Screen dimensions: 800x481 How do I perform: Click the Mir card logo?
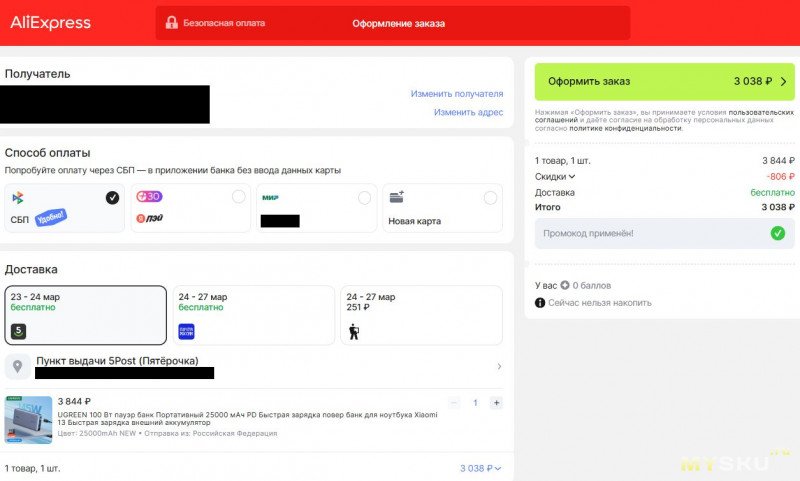point(270,197)
